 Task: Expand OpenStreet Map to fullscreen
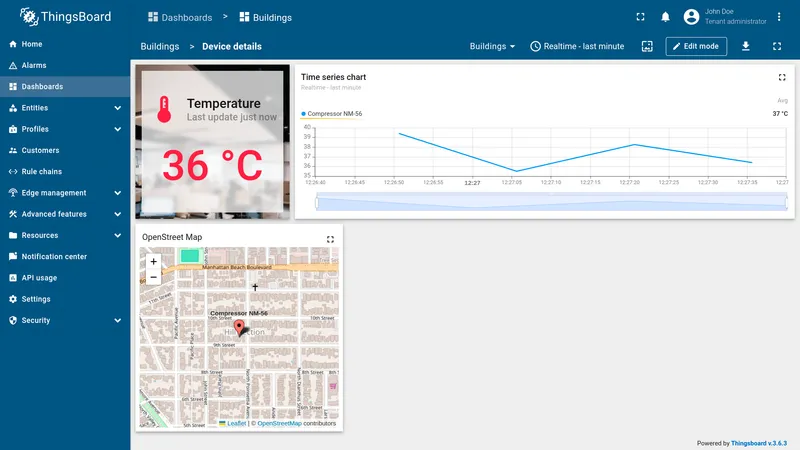(331, 239)
